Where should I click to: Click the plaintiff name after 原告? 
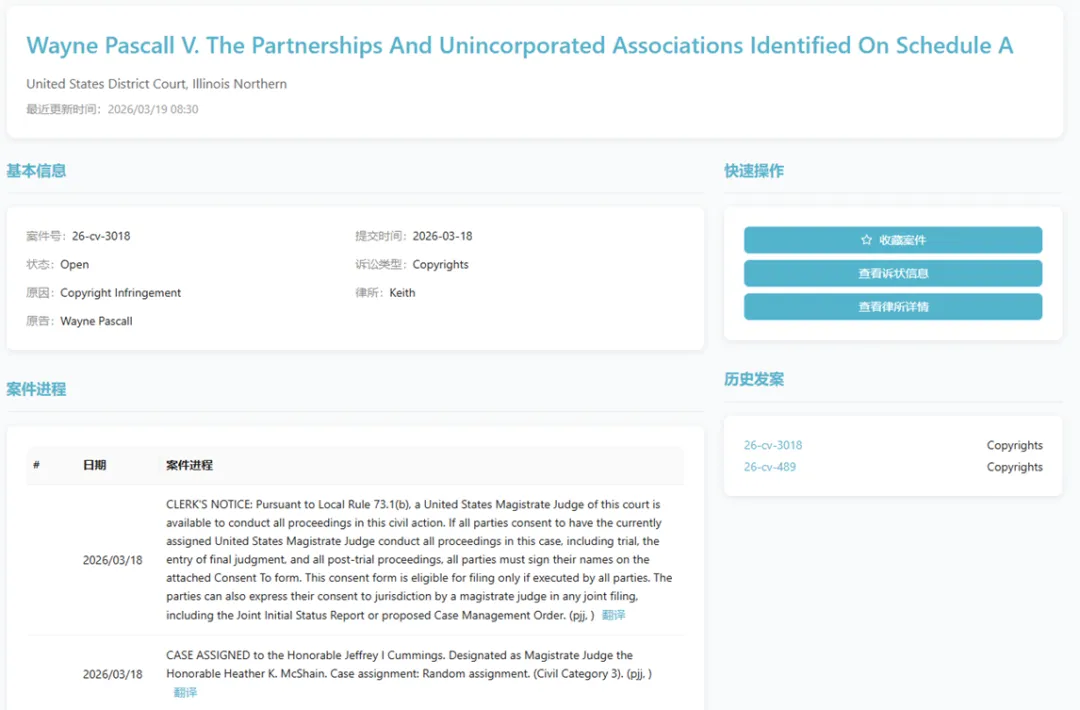96,322
